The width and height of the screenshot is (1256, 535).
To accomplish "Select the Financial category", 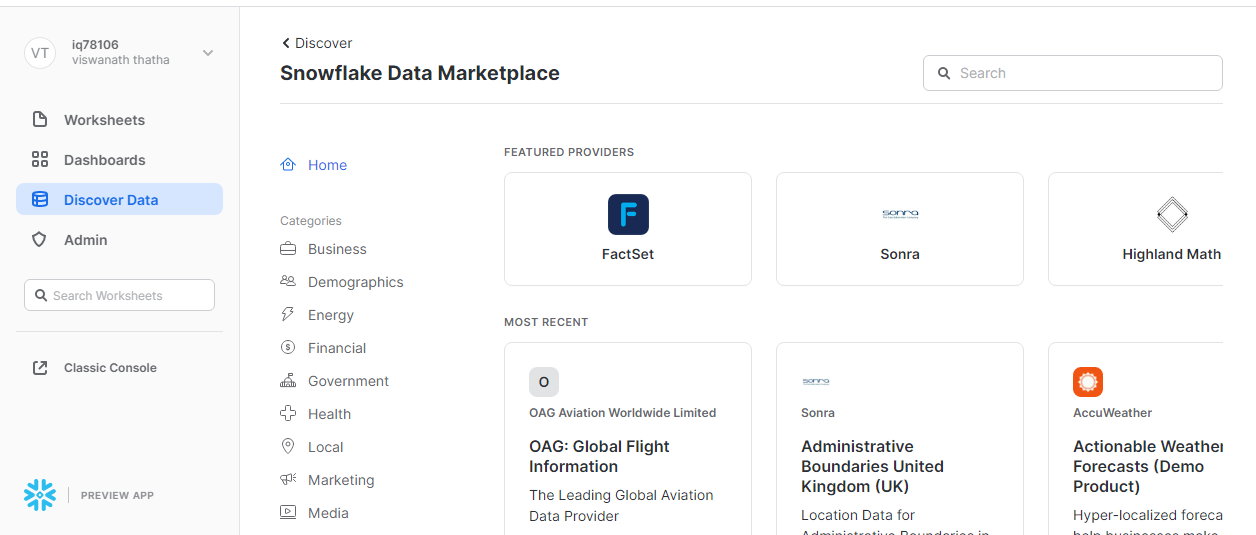I will coord(337,348).
